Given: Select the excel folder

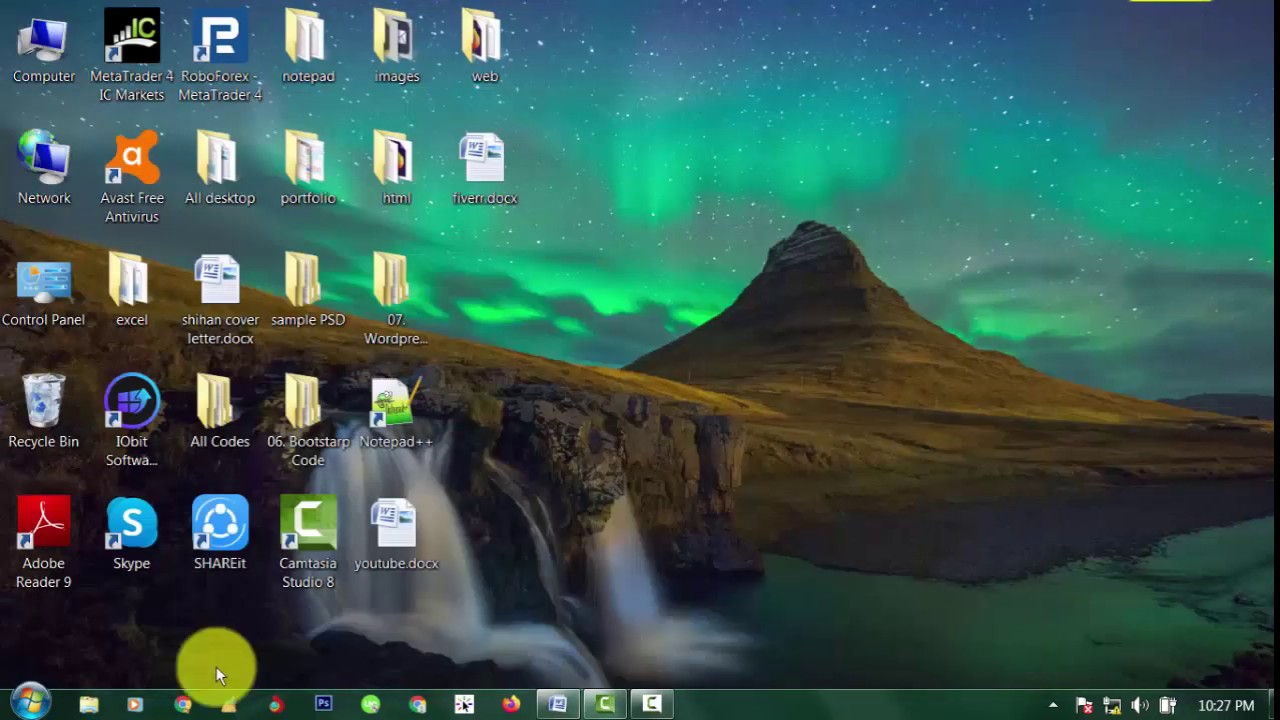Looking at the screenshot, I should [x=132, y=290].
